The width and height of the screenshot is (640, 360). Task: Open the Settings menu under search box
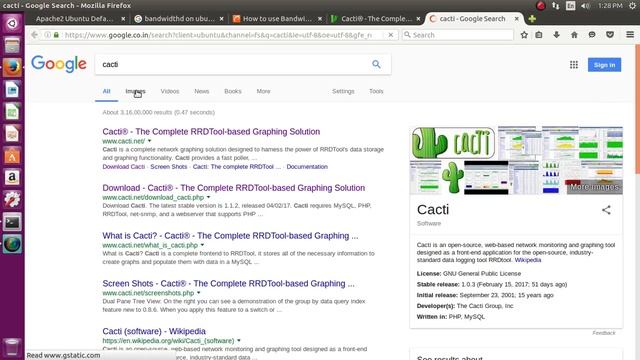(343, 91)
